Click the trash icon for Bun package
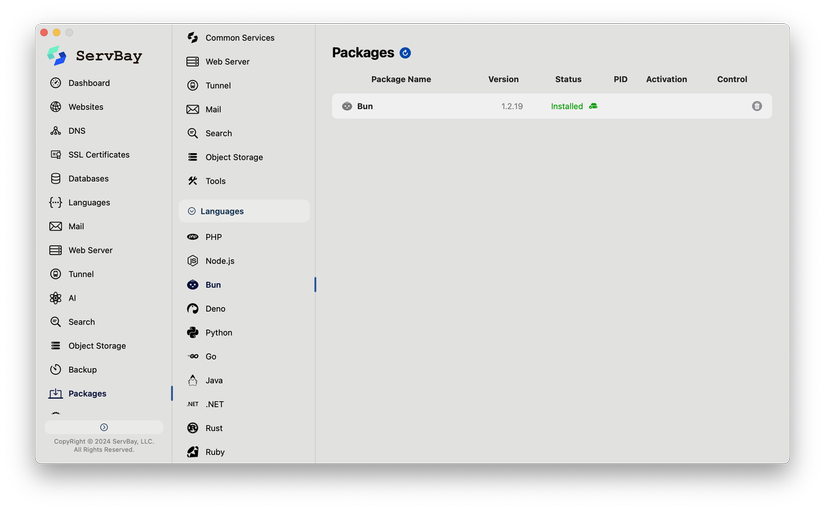The height and width of the screenshot is (510, 825). click(x=757, y=106)
